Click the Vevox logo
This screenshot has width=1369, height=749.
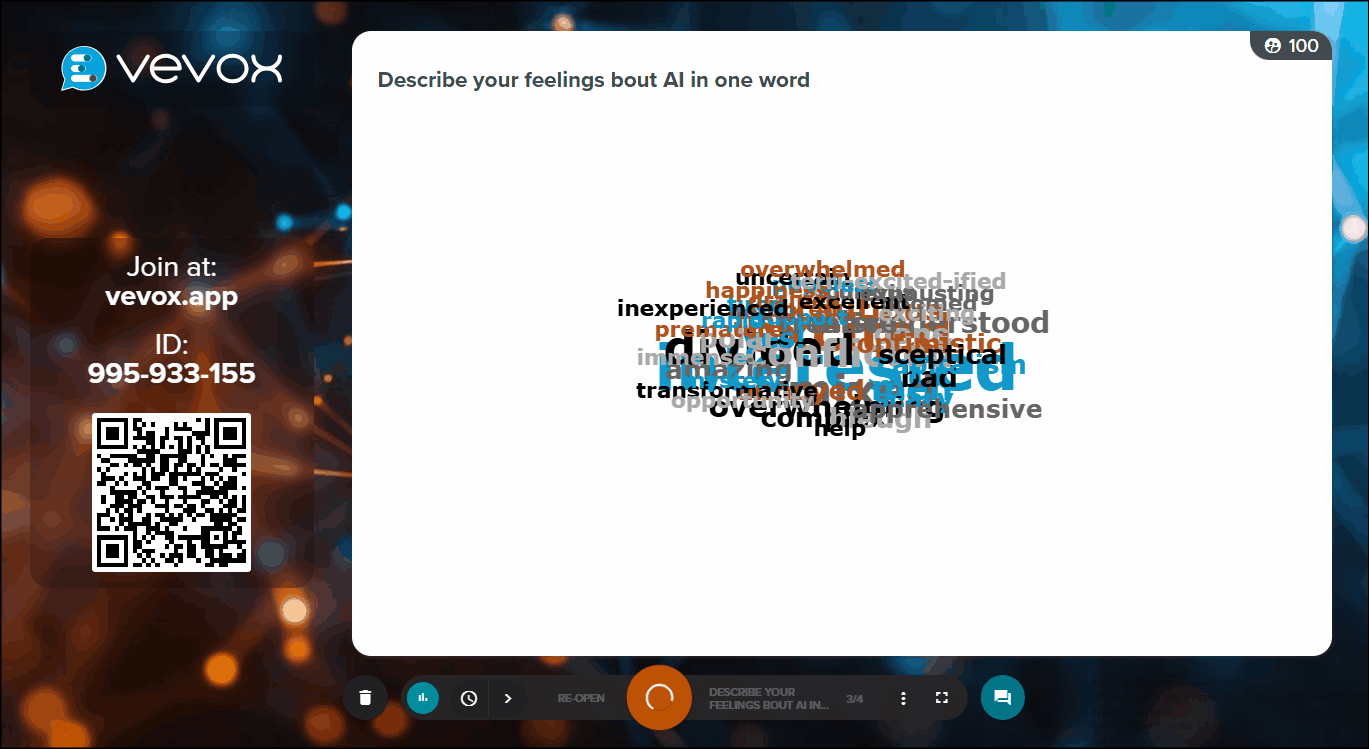tap(172, 68)
